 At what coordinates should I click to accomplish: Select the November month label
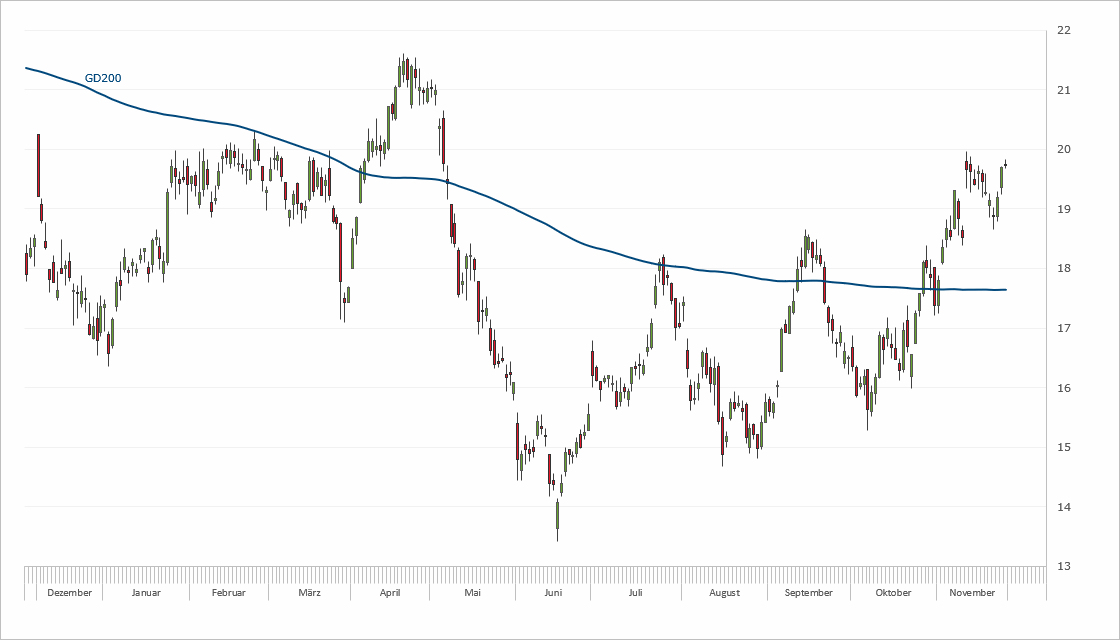[972, 593]
